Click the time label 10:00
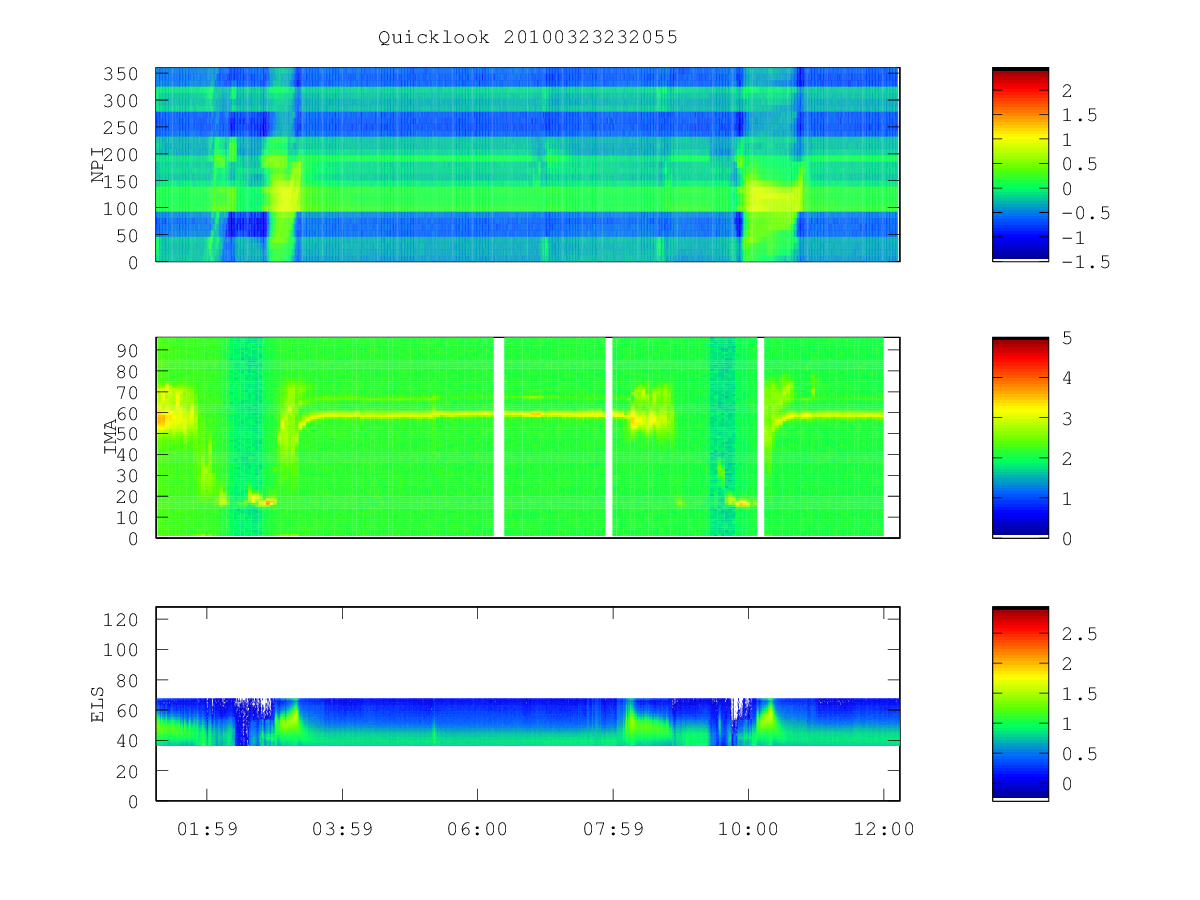Screen dimensions: 1200x900 point(748,829)
